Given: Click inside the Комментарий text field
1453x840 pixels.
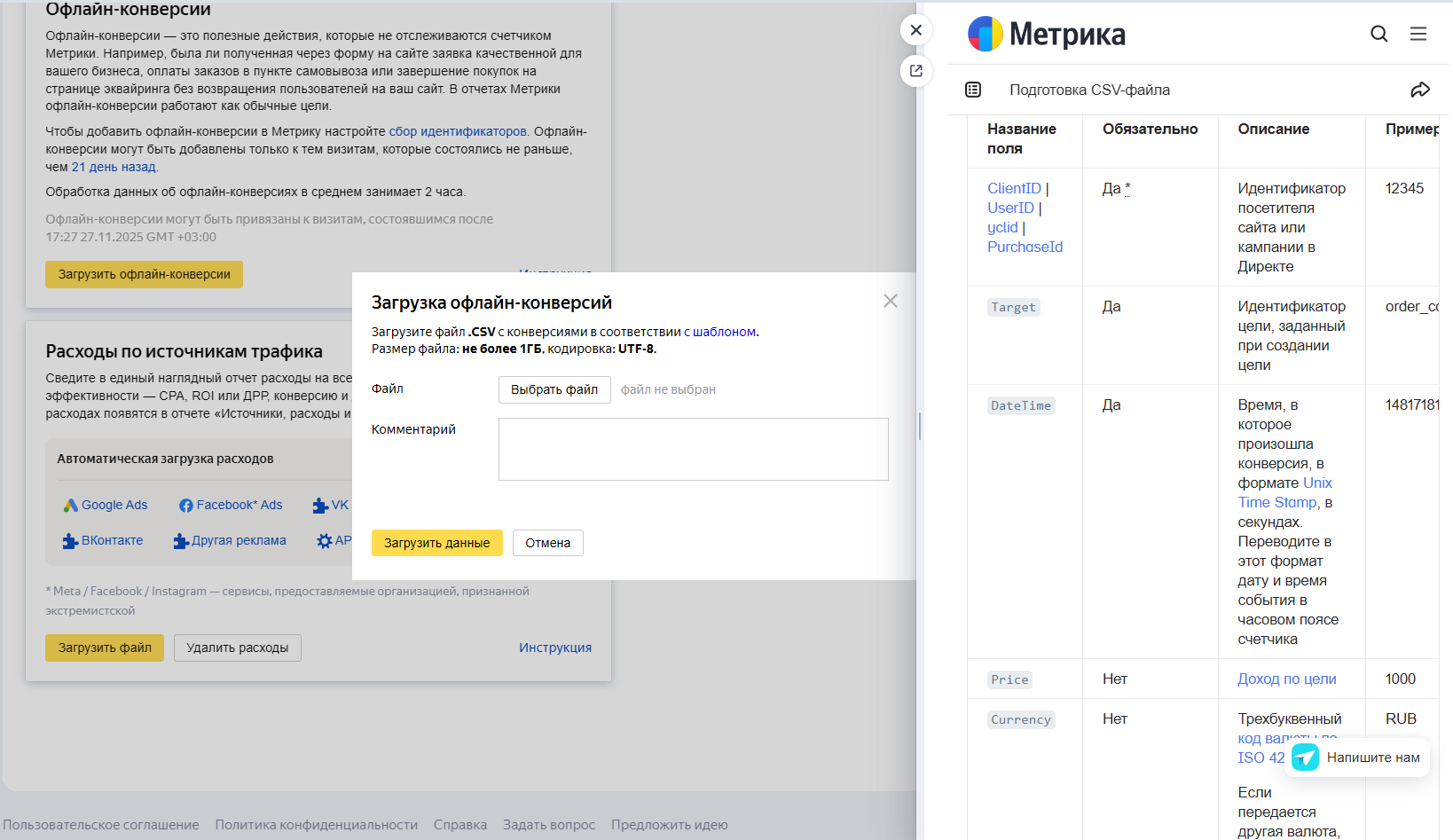Looking at the screenshot, I should pyautogui.click(x=693, y=449).
